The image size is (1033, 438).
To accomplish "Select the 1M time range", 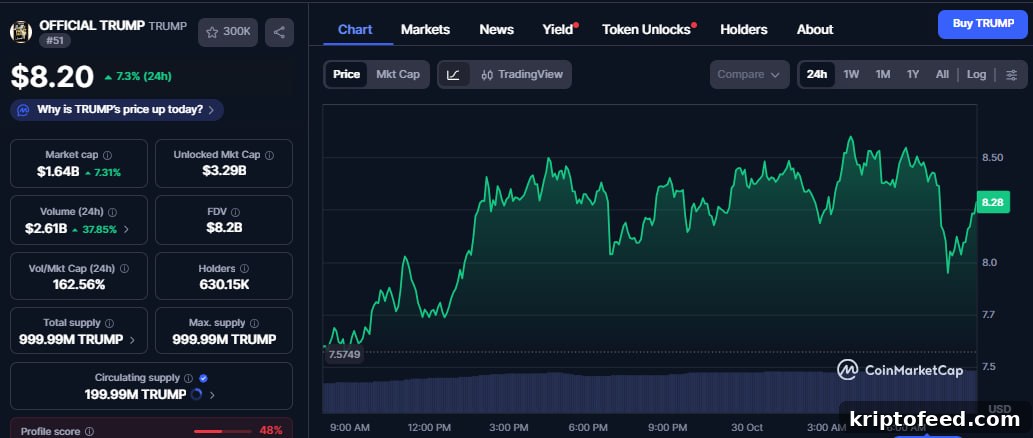I will pos(883,74).
